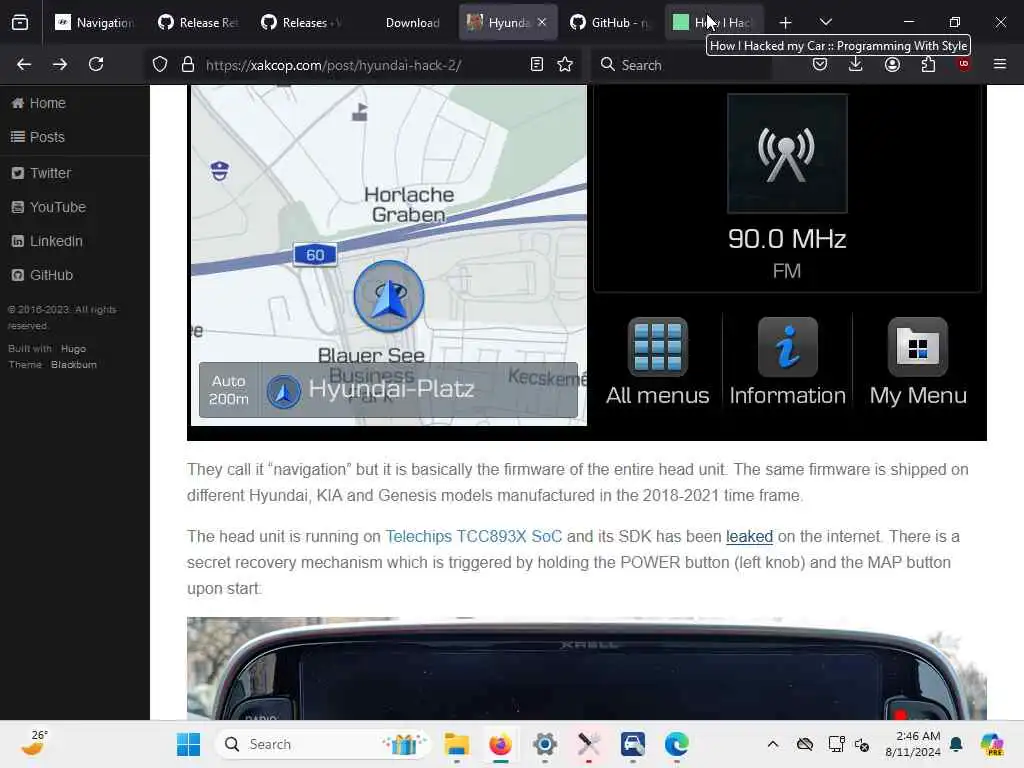This screenshot has width=1024, height=768.
Task: Open Microsoft Edge from taskbar
Action: 677,744
